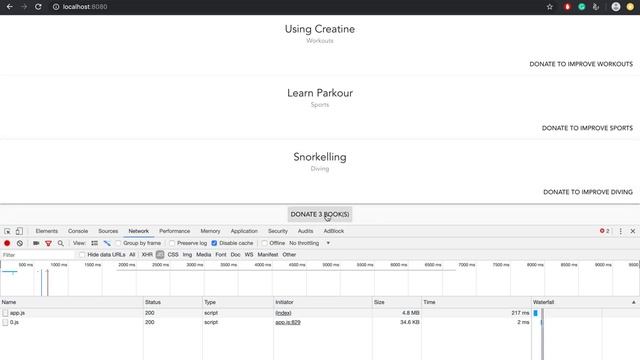Uncheck Disable cache checkbox
Screen dimensions: 640x360
coord(214,243)
